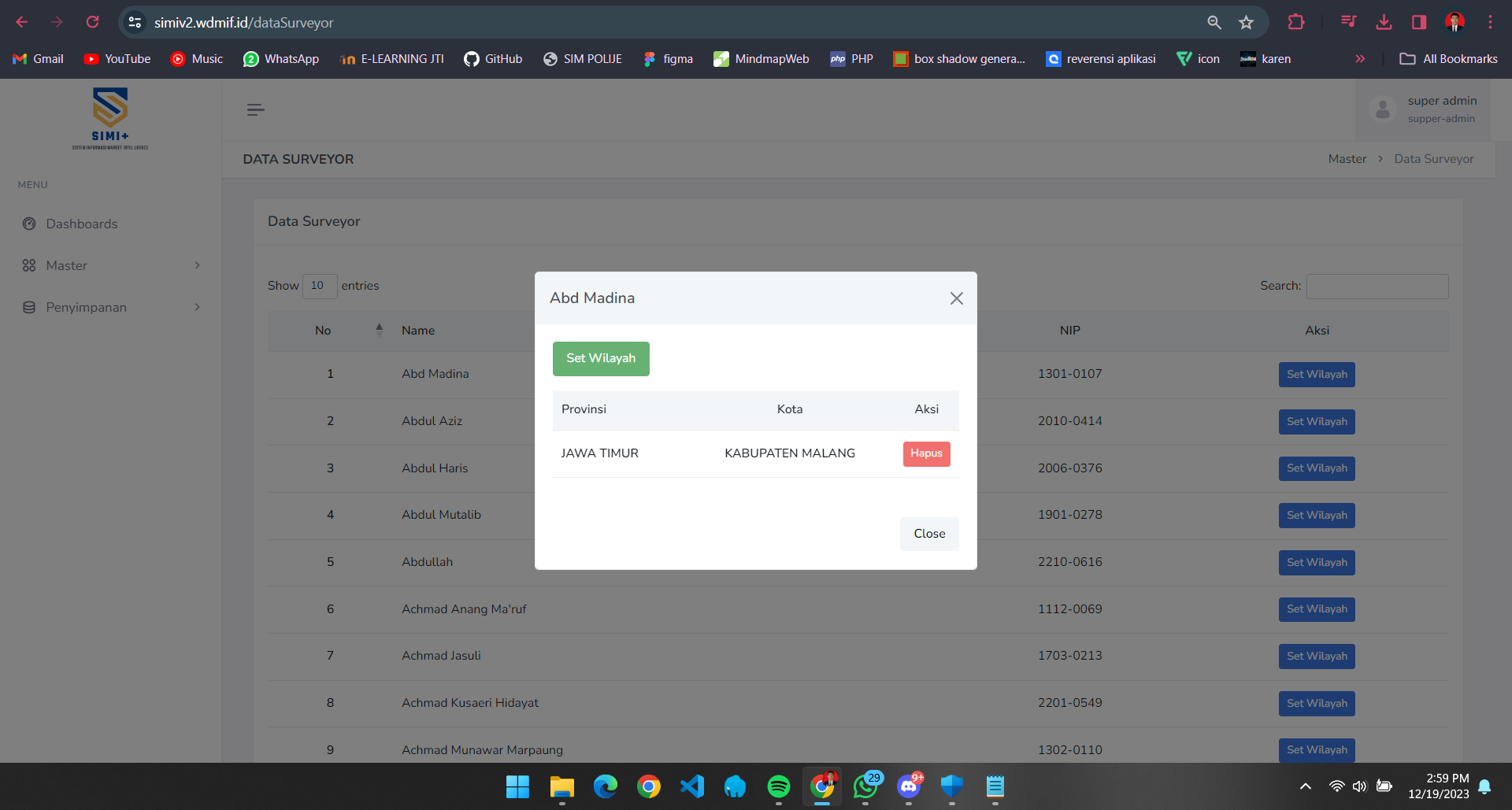Sort table by the No column arrow
The width and height of the screenshot is (1512, 810).
[379, 330]
